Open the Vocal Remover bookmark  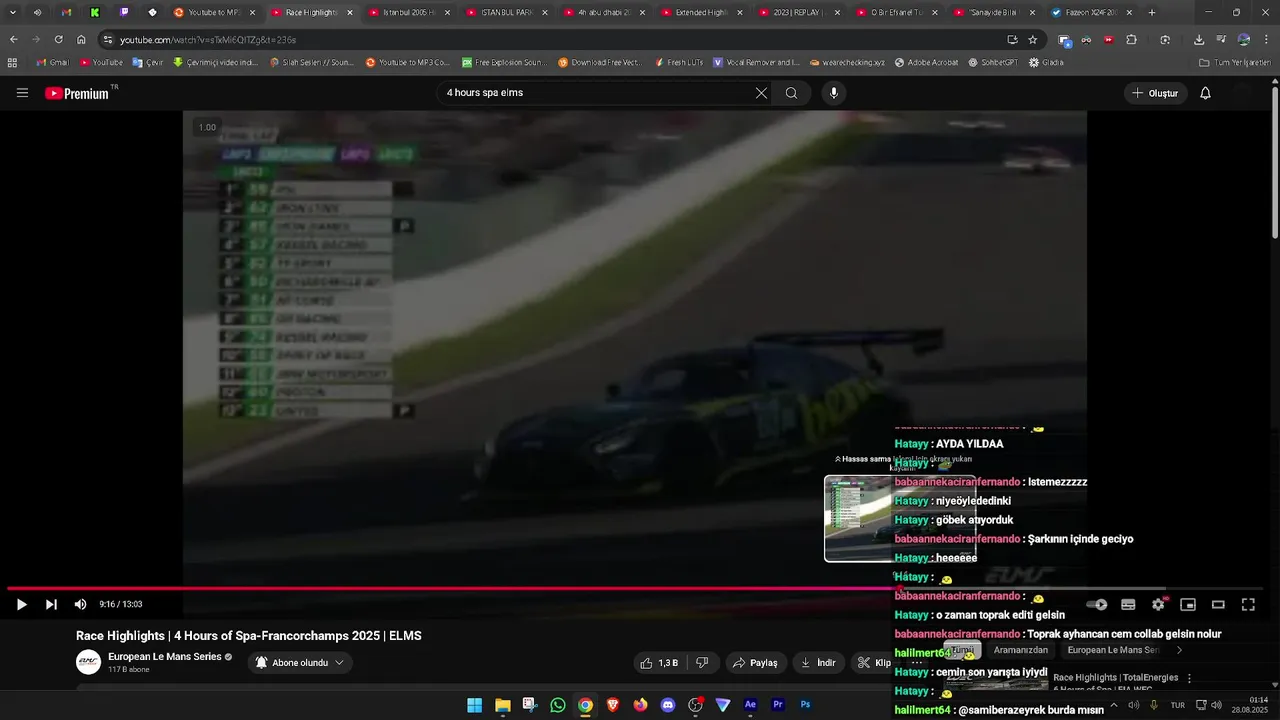tap(756, 62)
